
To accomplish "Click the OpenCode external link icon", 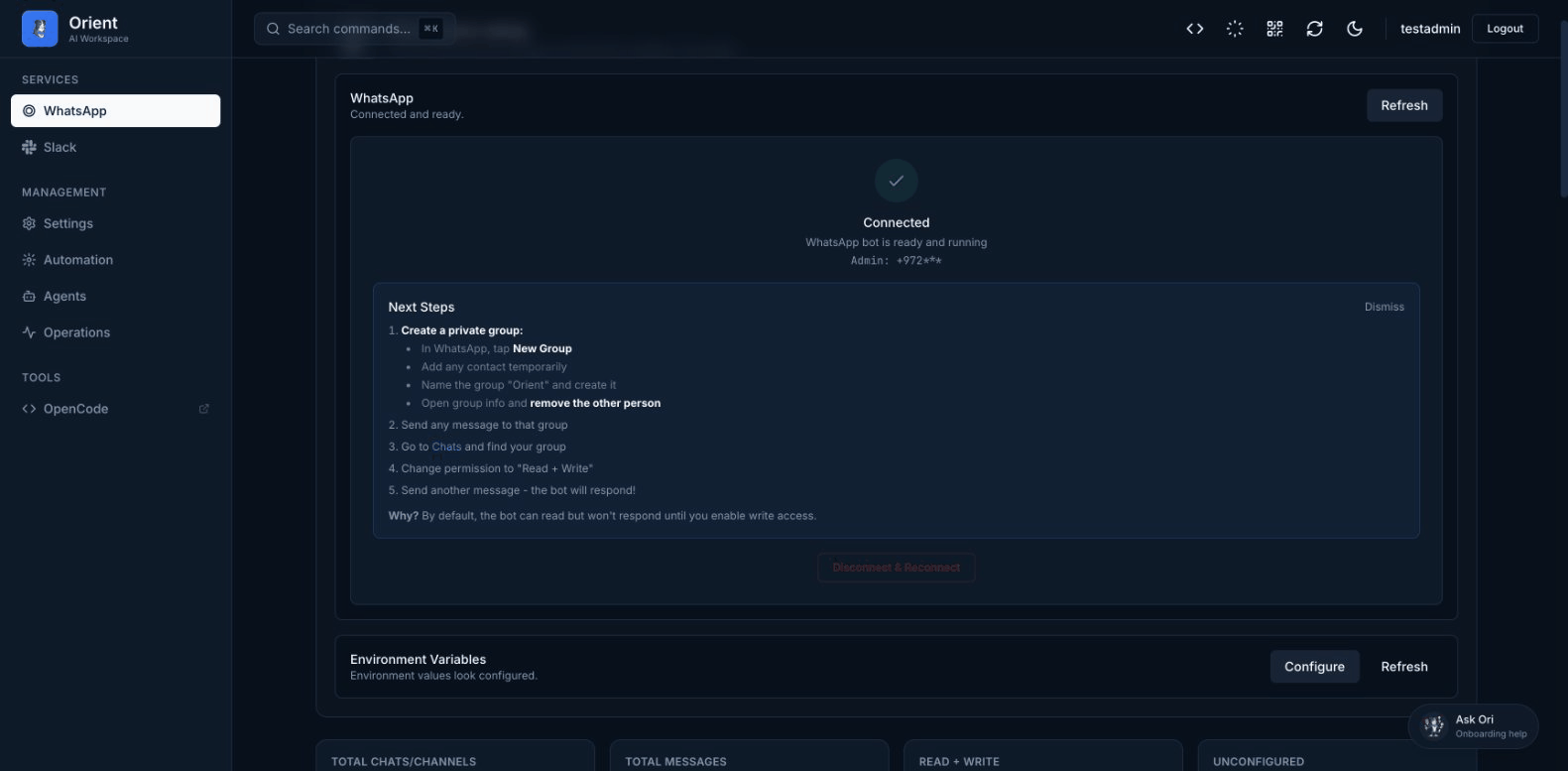I will point(204,409).
